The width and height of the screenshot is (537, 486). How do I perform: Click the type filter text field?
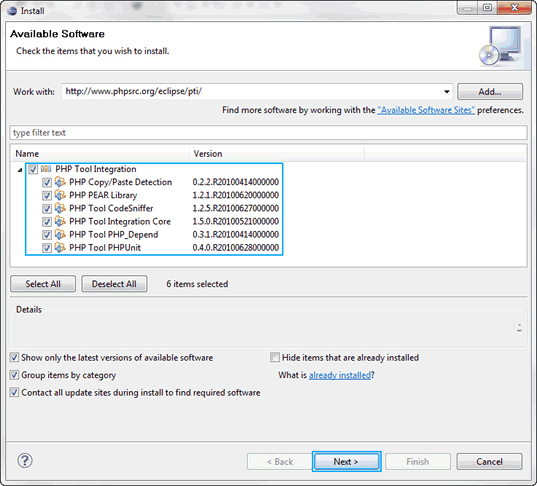[x=268, y=133]
